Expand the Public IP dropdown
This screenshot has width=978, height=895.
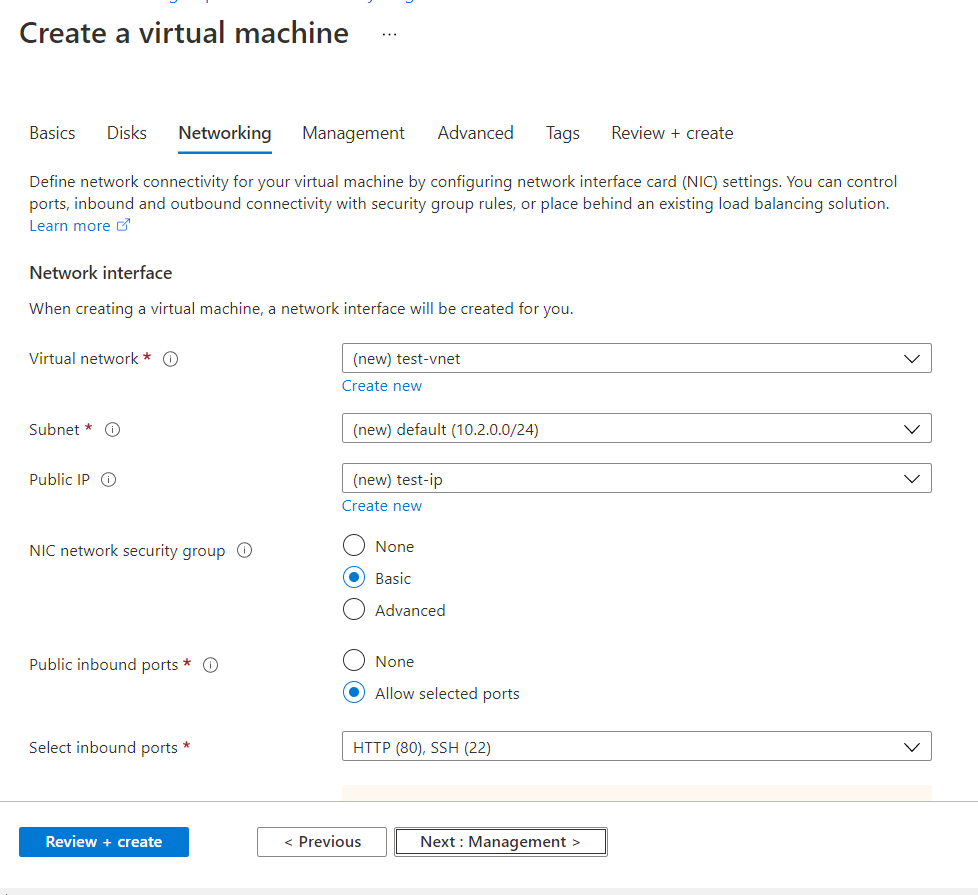pos(636,479)
